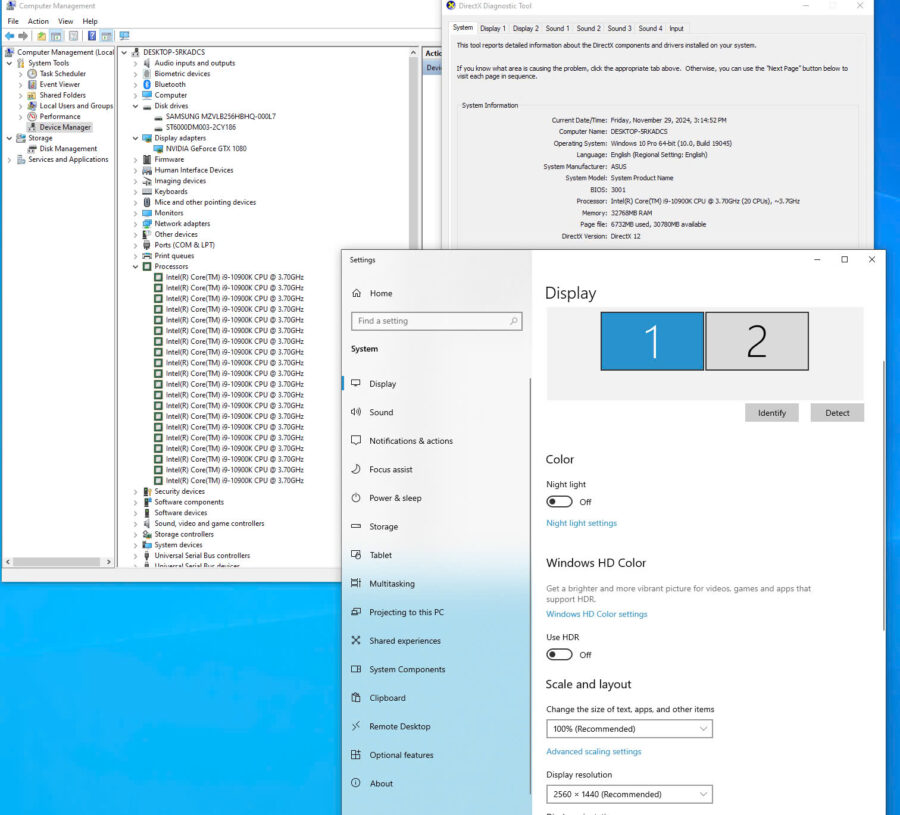Click the Home icon in Settings

pos(356,293)
